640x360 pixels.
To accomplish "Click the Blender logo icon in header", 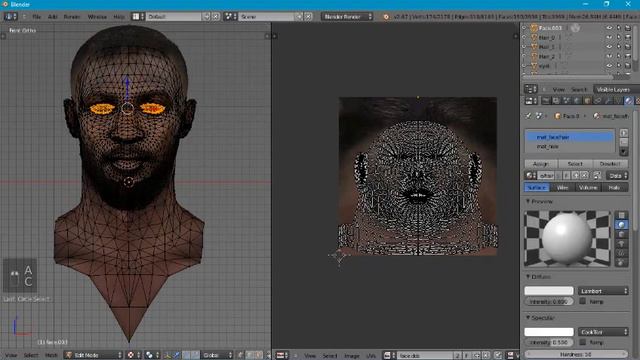I will [x=386, y=17].
